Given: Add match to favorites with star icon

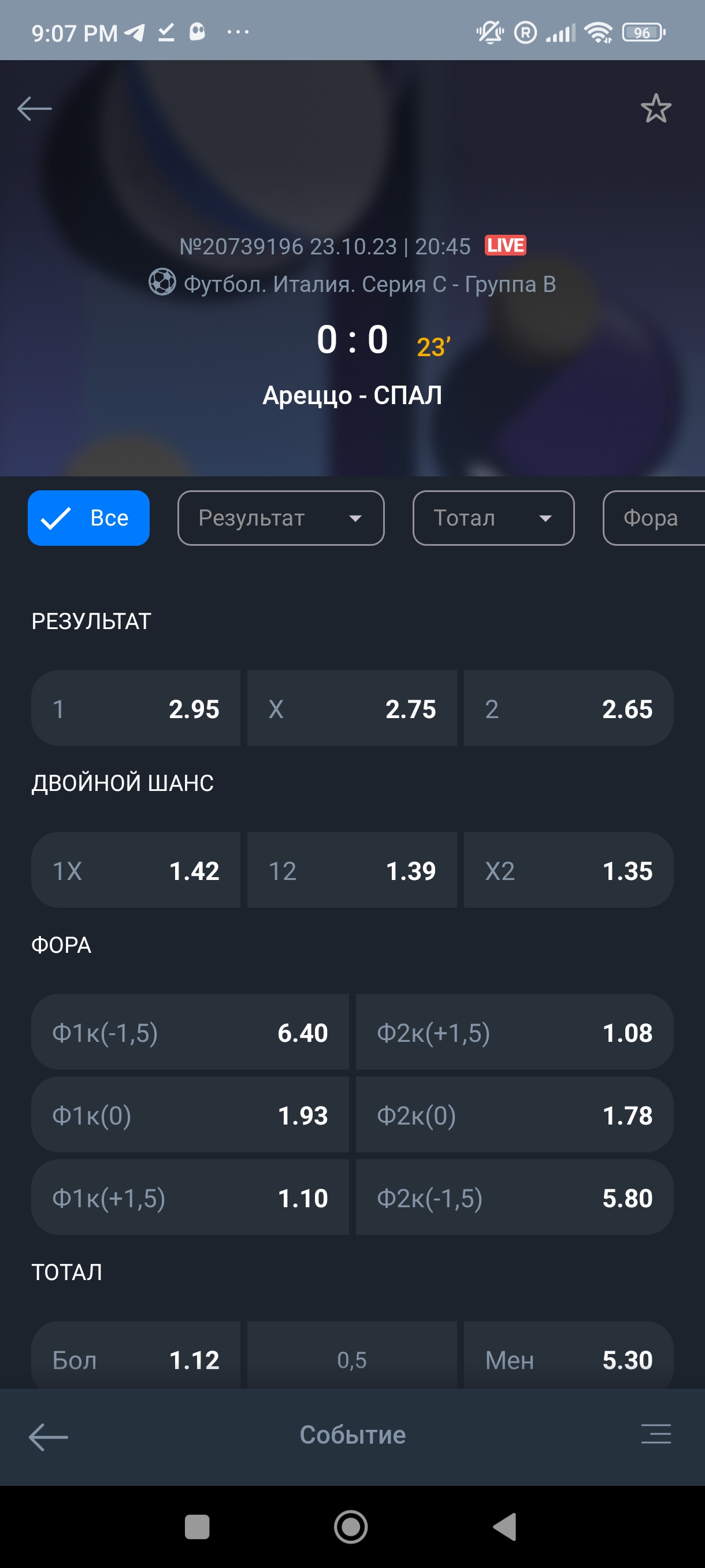Looking at the screenshot, I should 655,109.
